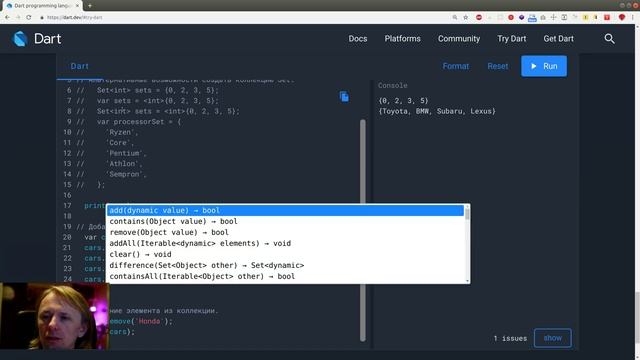Click the red square extension icon
The width and height of the screenshot is (640, 360).
[x=607, y=18]
